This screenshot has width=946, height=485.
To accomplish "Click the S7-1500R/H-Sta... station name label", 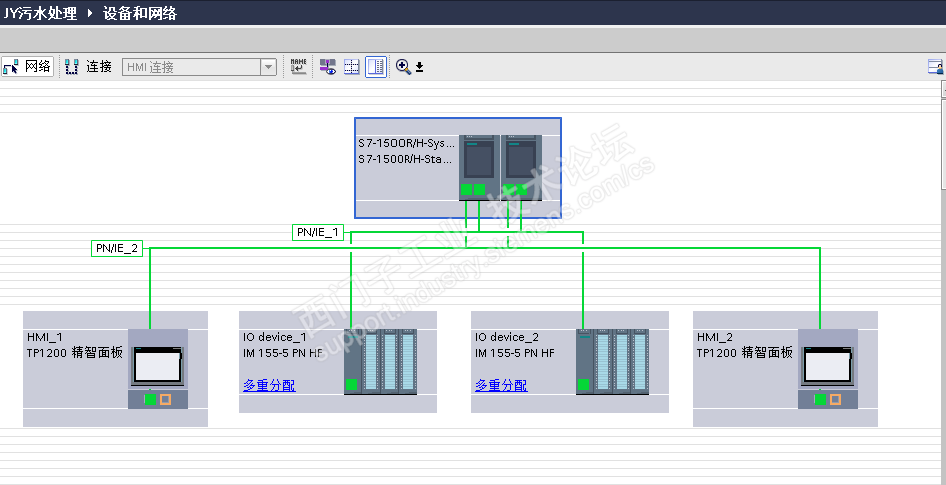I will point(405,159).
